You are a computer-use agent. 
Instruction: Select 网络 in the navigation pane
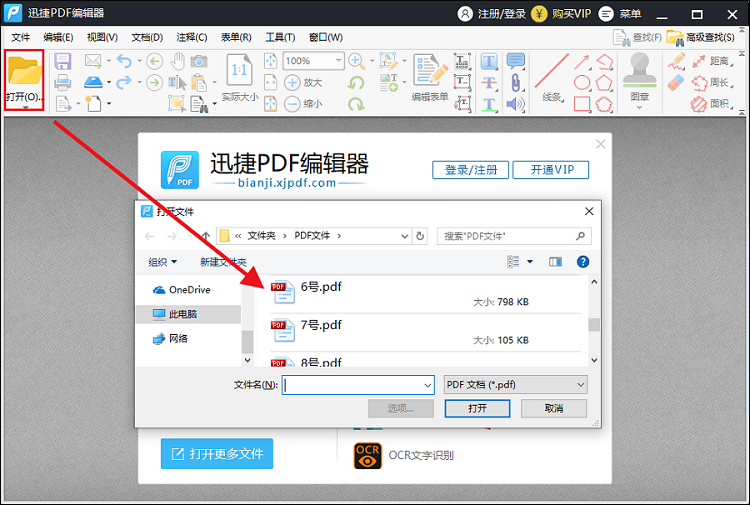pyautogui.click(x=170, y=339)
